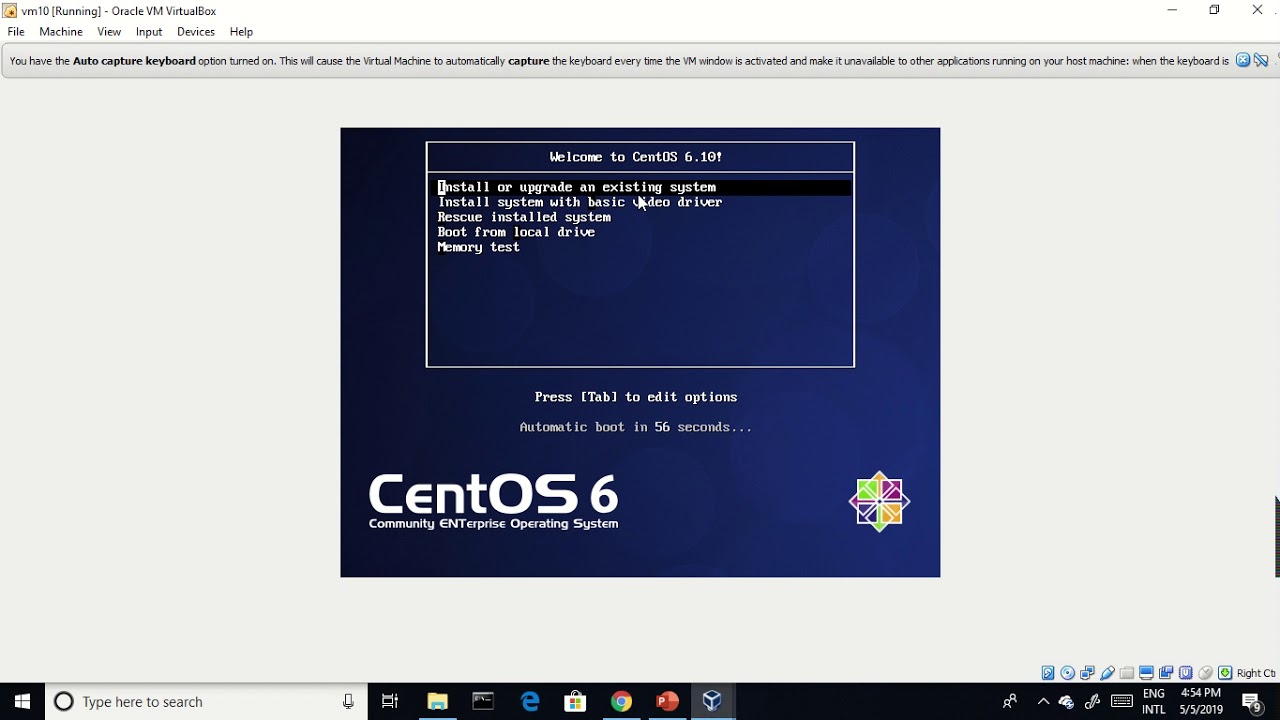Click the hard disk activity status icon
This screenshot has height=720, width=1280.
(1048, 673)
